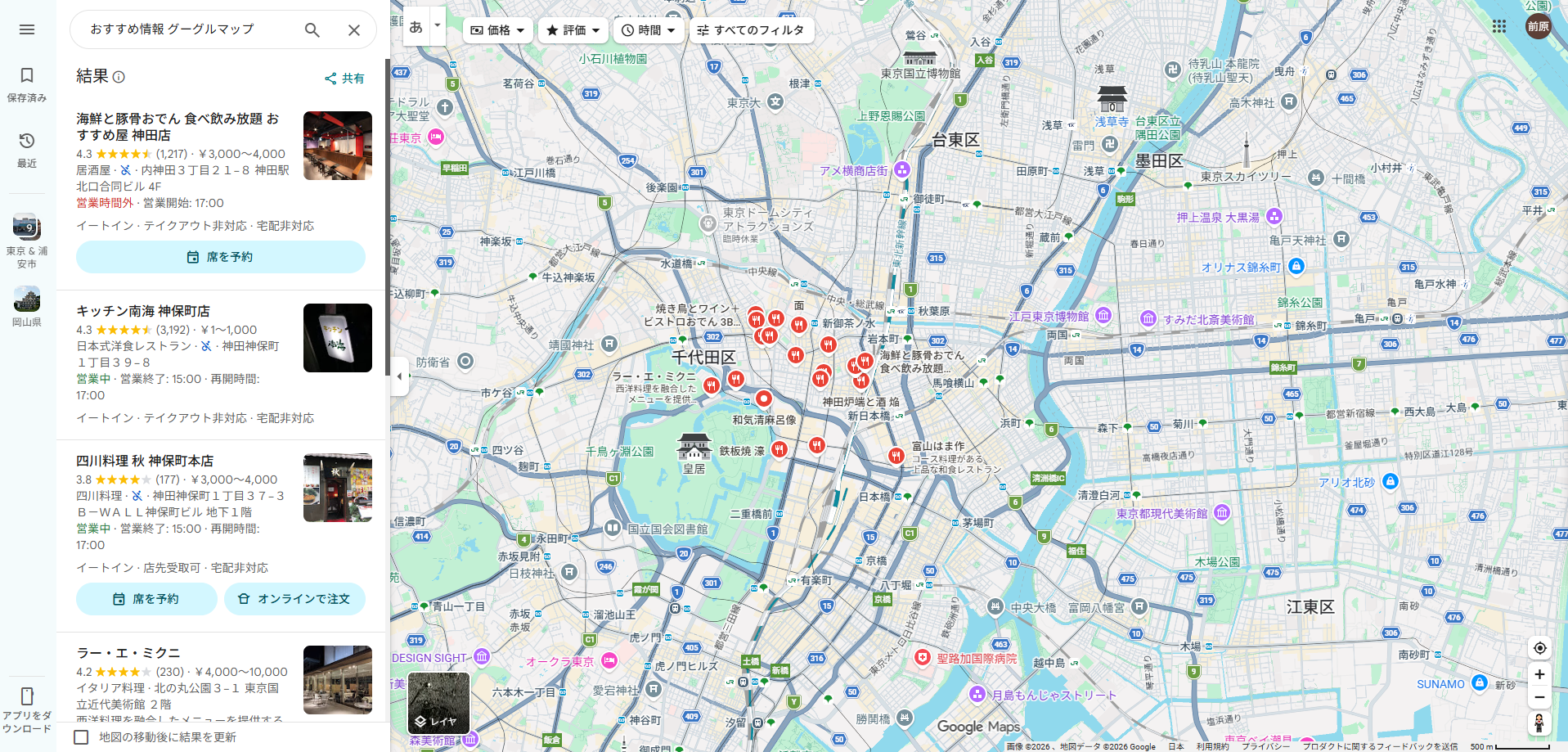Click the search input field

click(x=190, y=29)
